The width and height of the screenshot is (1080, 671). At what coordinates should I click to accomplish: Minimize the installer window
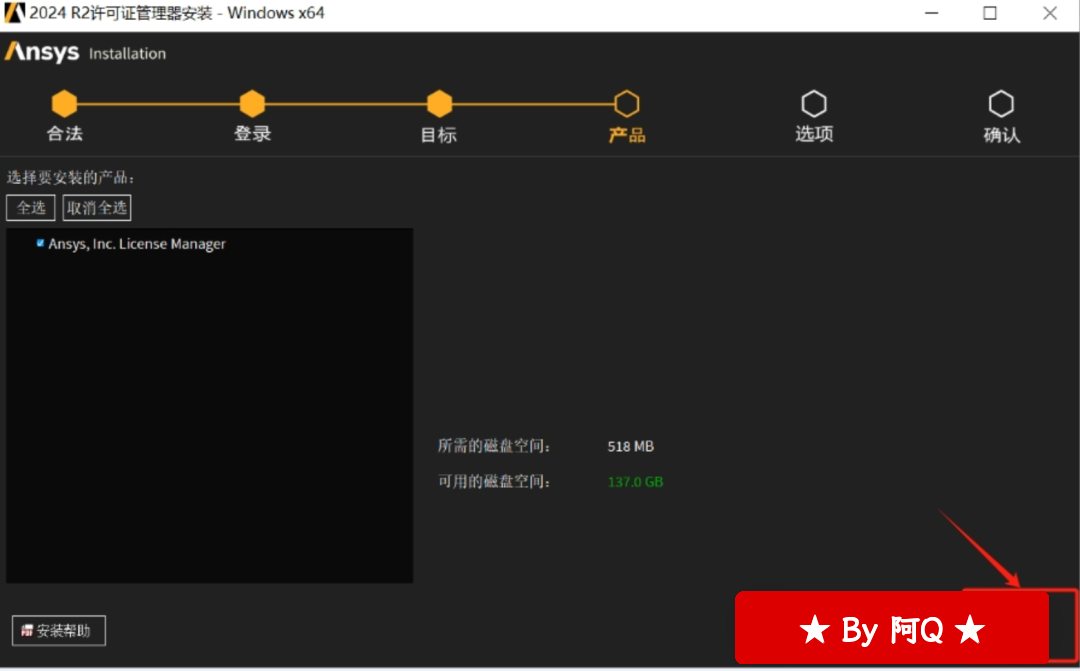[x=932, y=13]
